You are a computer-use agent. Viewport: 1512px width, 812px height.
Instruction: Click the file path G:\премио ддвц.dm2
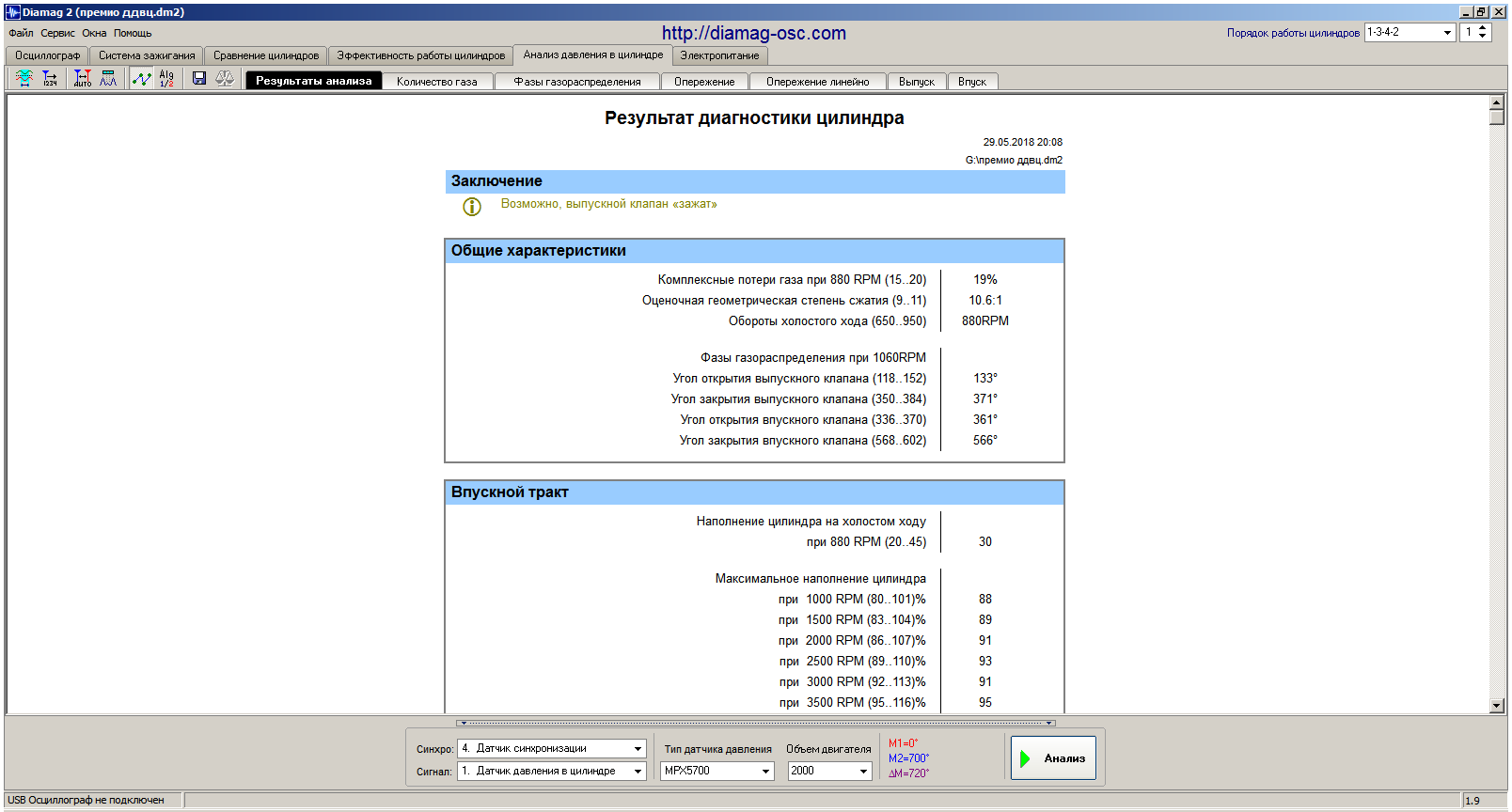click(1014, 160)
